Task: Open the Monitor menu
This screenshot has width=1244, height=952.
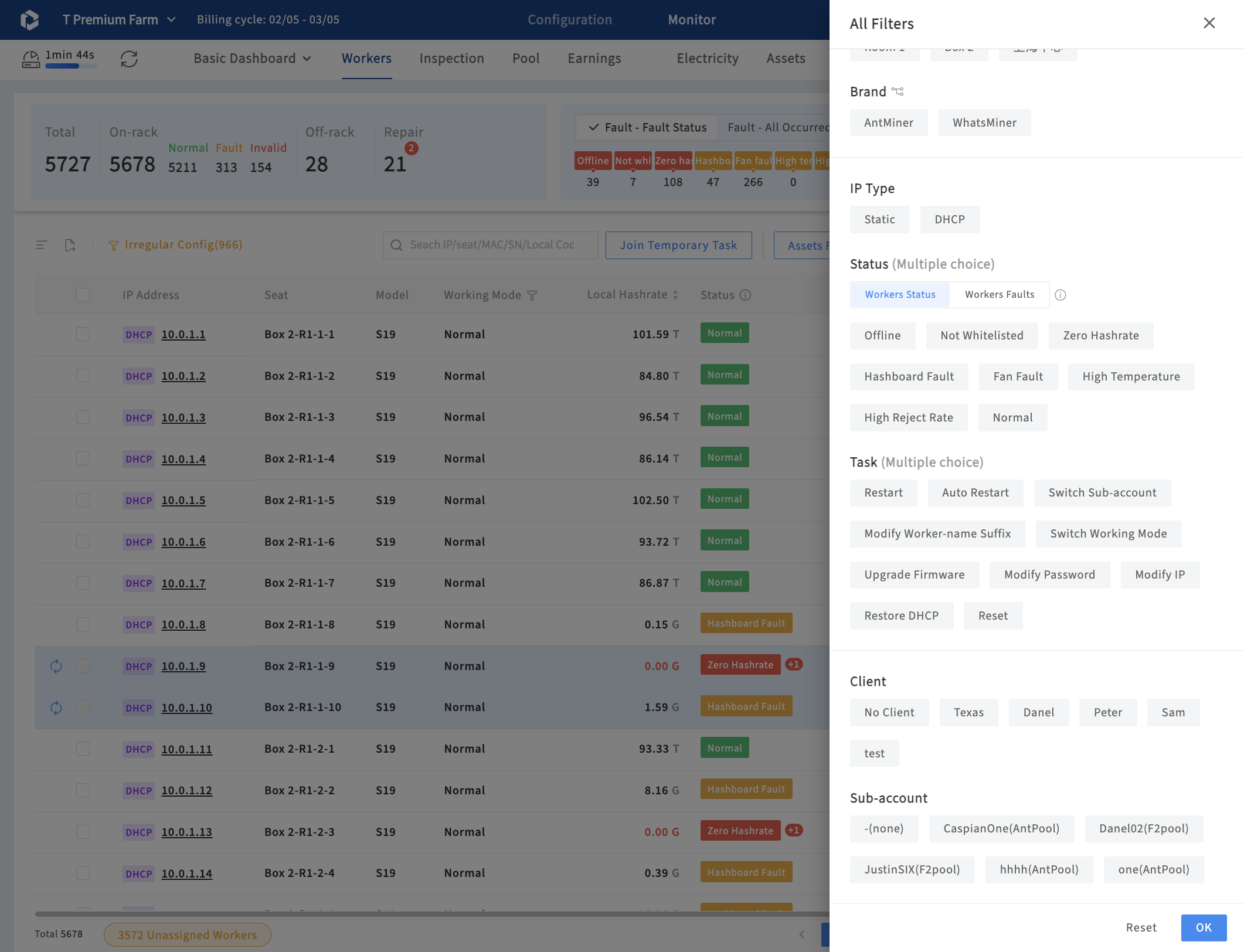Action: pyautogui.click(x=692, y=19)
